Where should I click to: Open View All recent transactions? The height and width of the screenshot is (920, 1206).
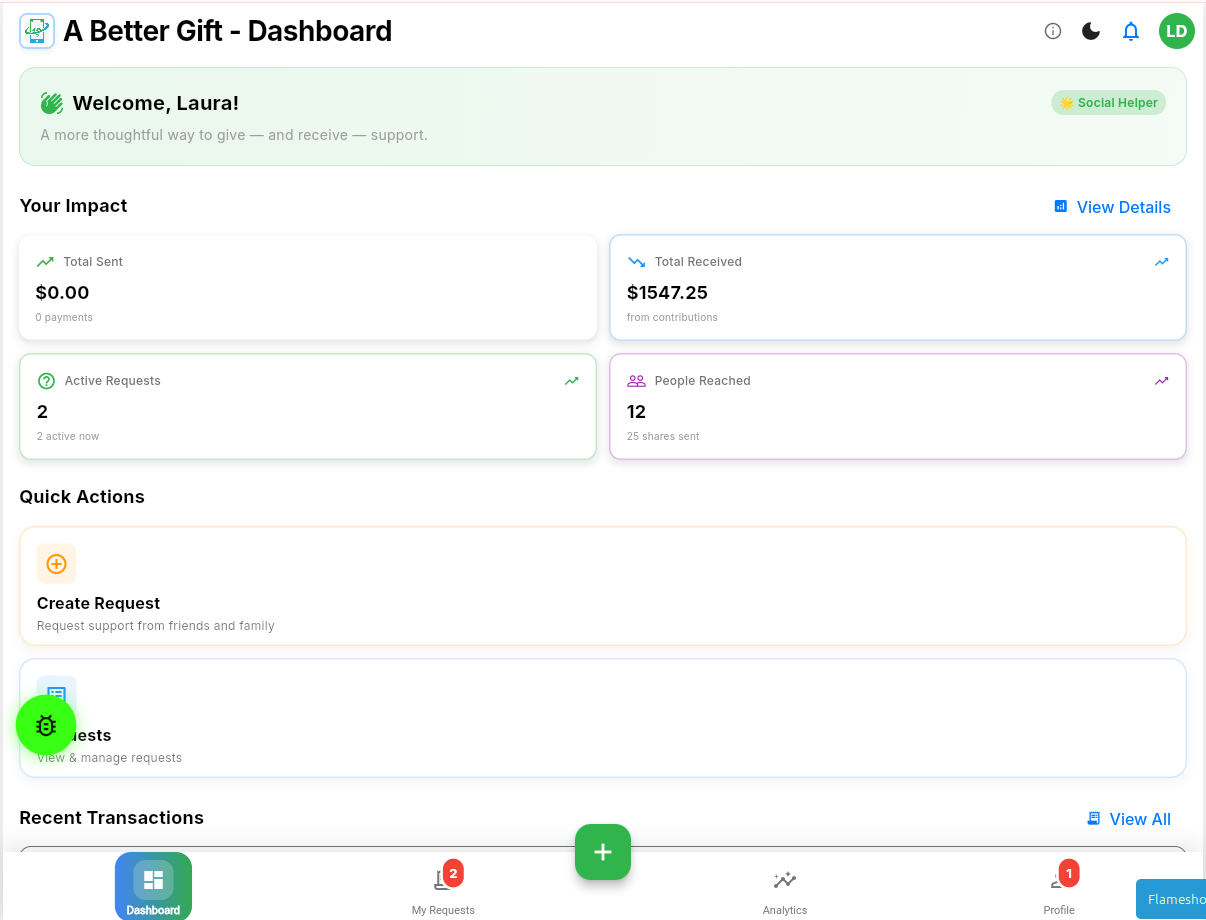click(1128, 819)
